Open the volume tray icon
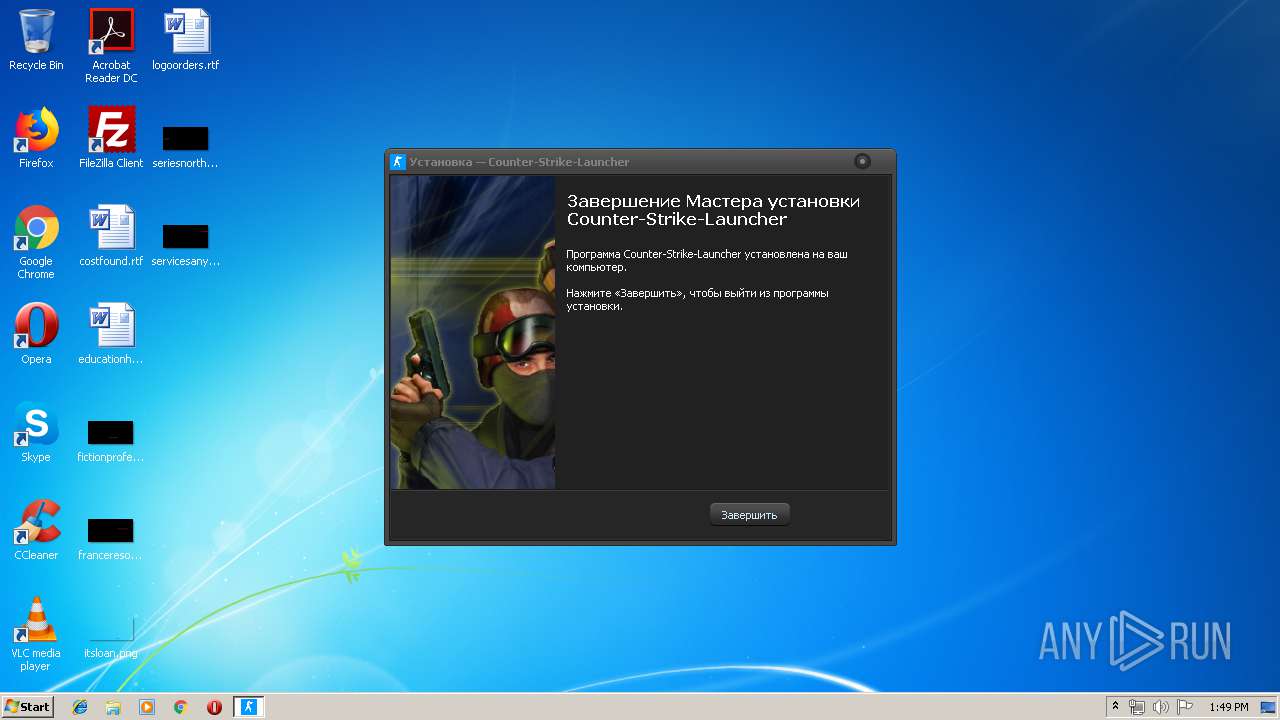Image resolution: width=1280 pixels, height=720 pixels. point(1161,707)
